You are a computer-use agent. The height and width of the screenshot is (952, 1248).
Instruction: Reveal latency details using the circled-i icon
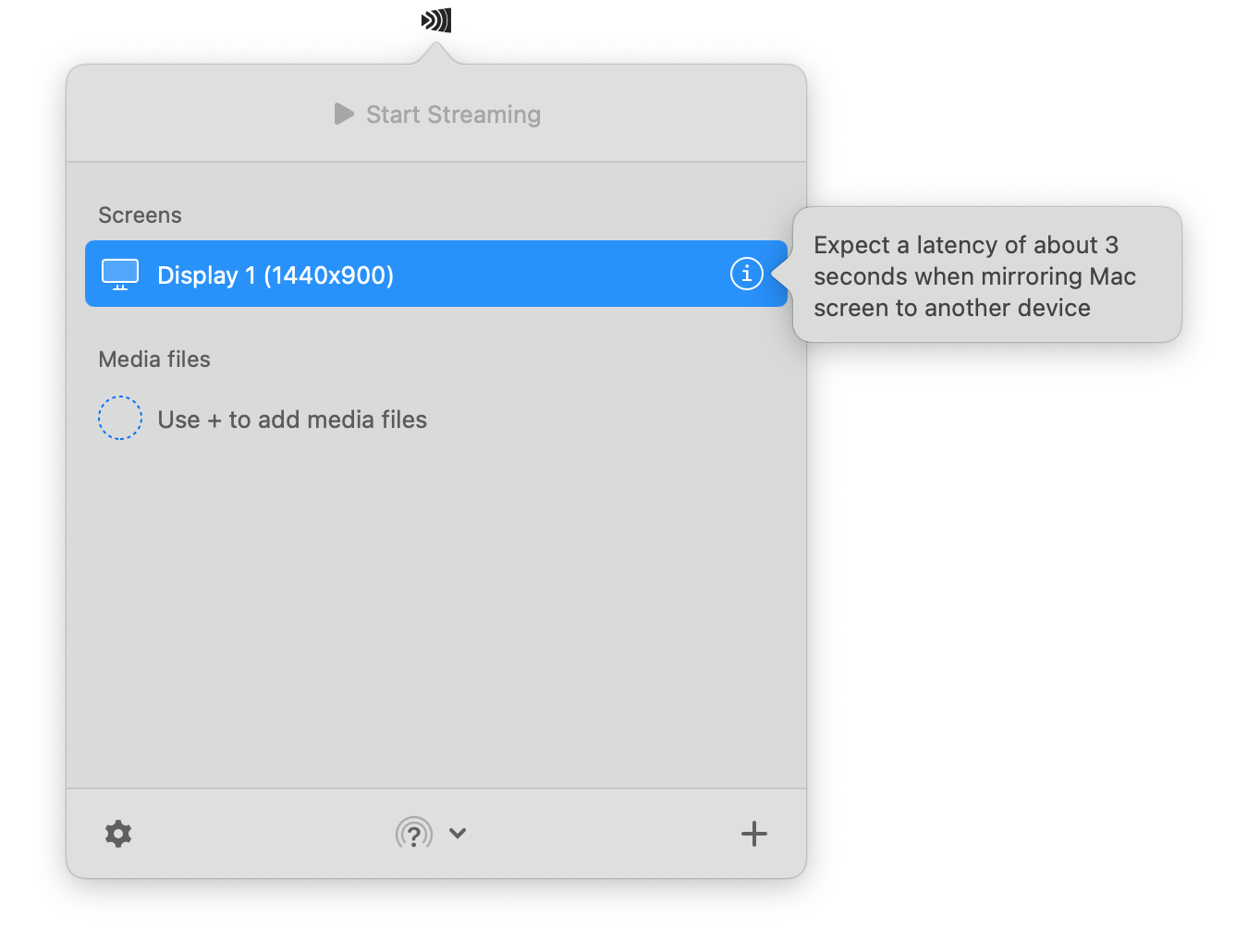[x=745, y=274]
